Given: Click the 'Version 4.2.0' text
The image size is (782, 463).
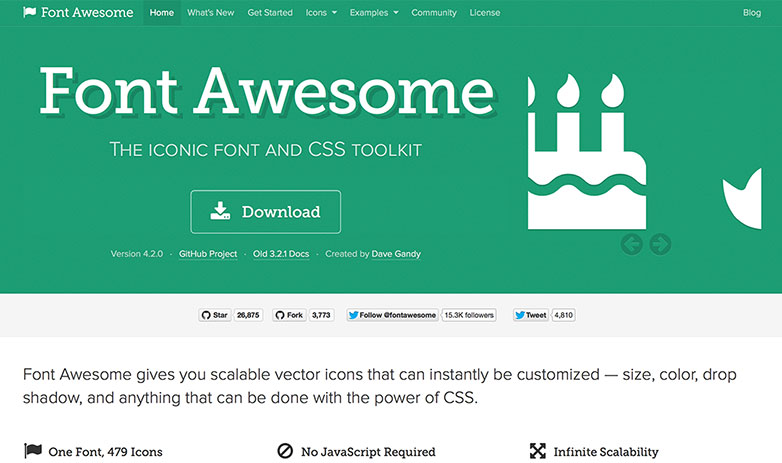Looking at the screenshot, I should click(137, 253).
